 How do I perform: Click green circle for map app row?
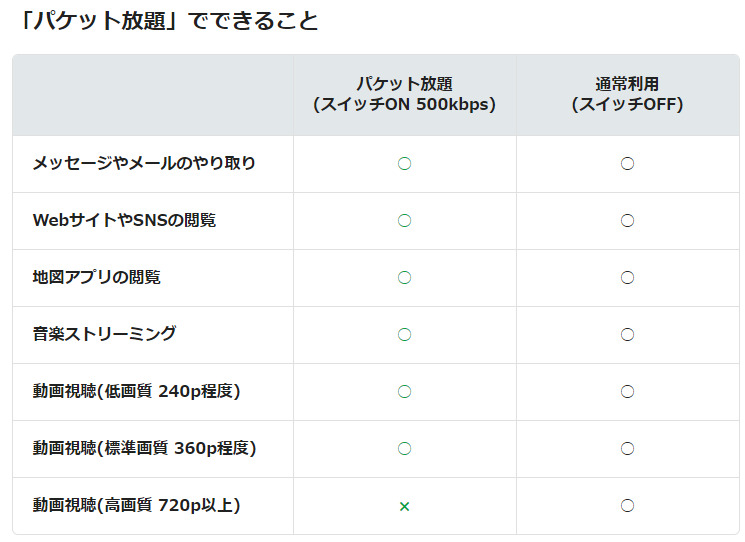(x=404, y=277)
